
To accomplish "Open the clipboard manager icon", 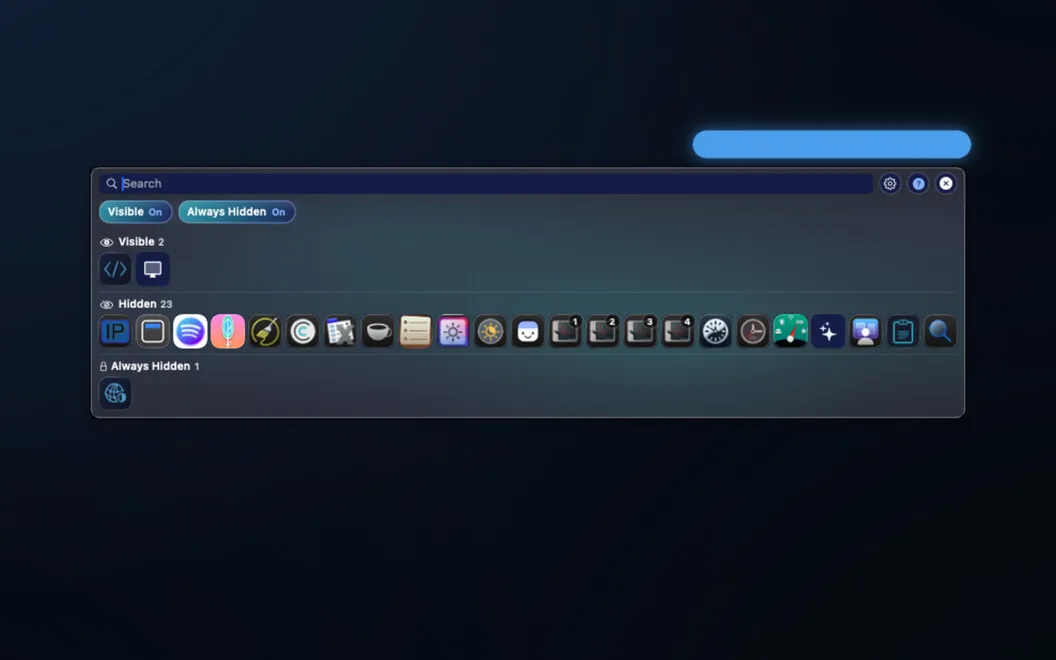I will click(902, 331).
